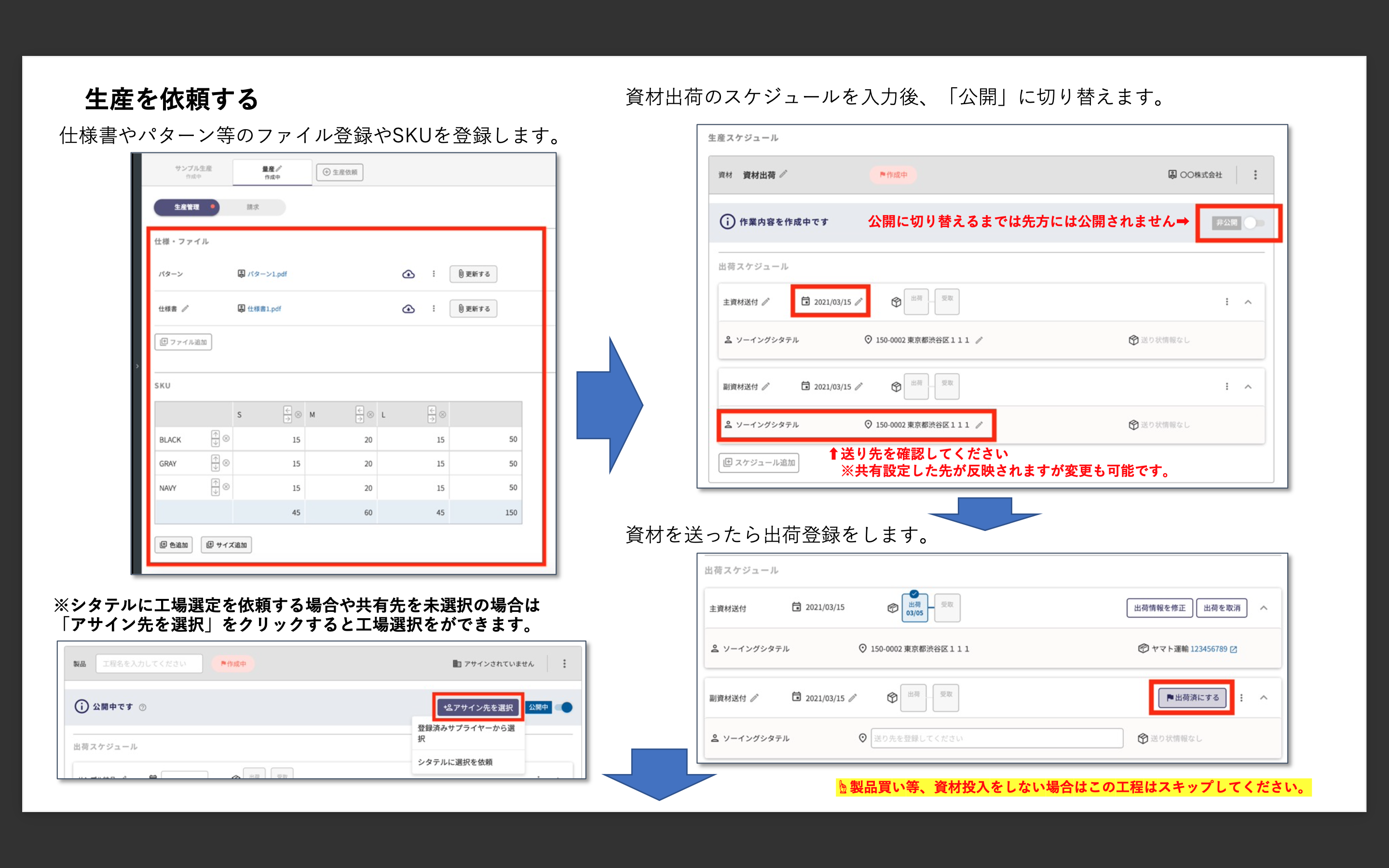Turn off the 公開中 toggle

click(565, 707)
